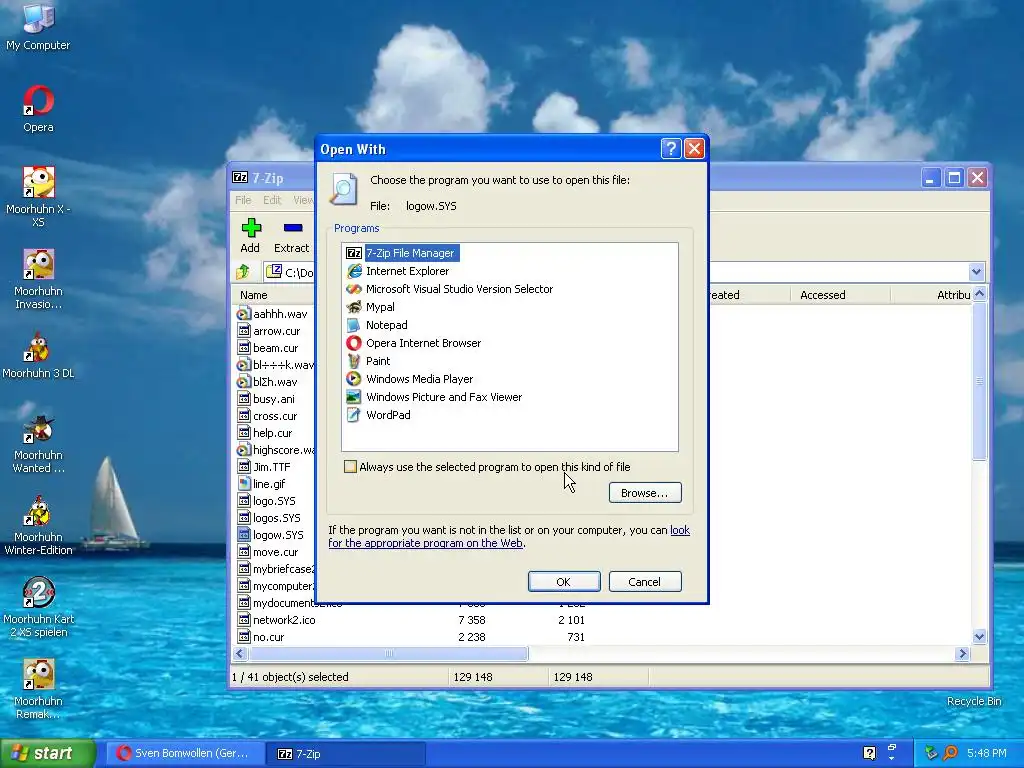Select Paint in the programs list
This screenshot has width=1024, height=768.
(368, 360)
